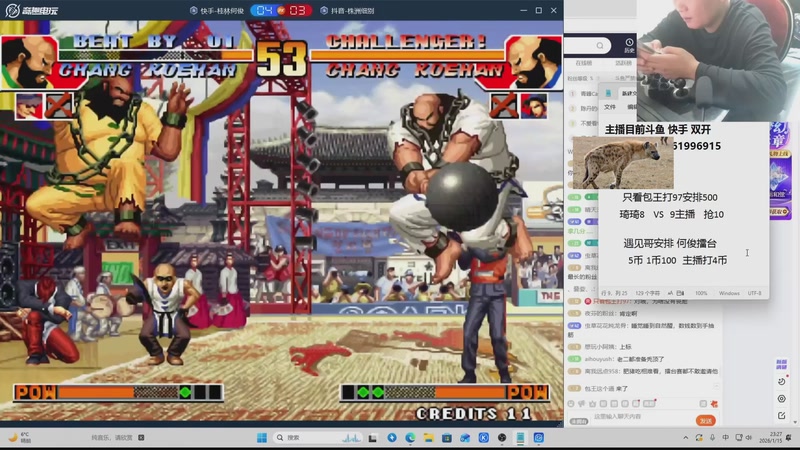Click the 04 vs 03 scoreboard in title bar
Viewport: 800px width, 450px height.
coord(281,10)
